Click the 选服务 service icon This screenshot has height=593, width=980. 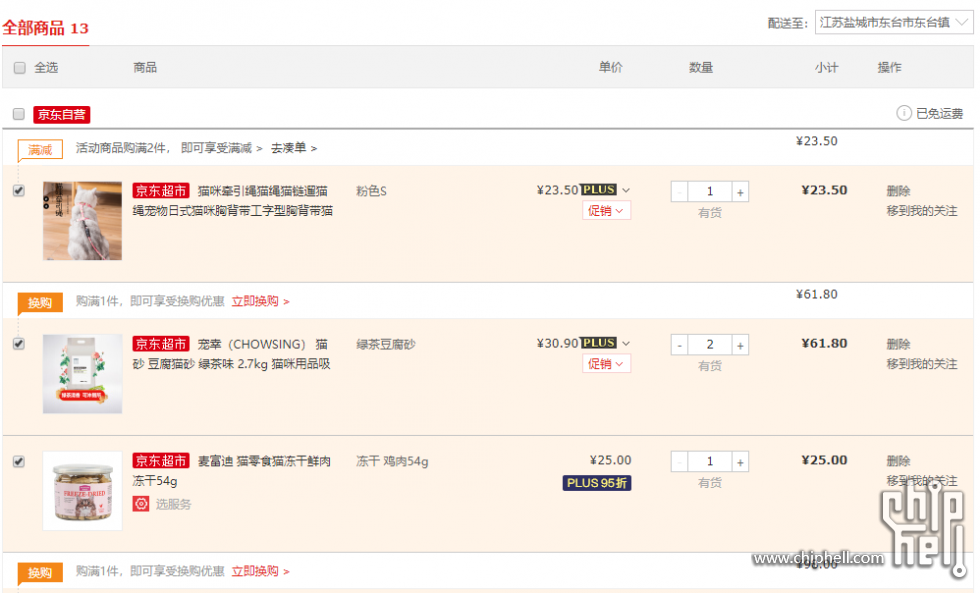coord(141,504)
